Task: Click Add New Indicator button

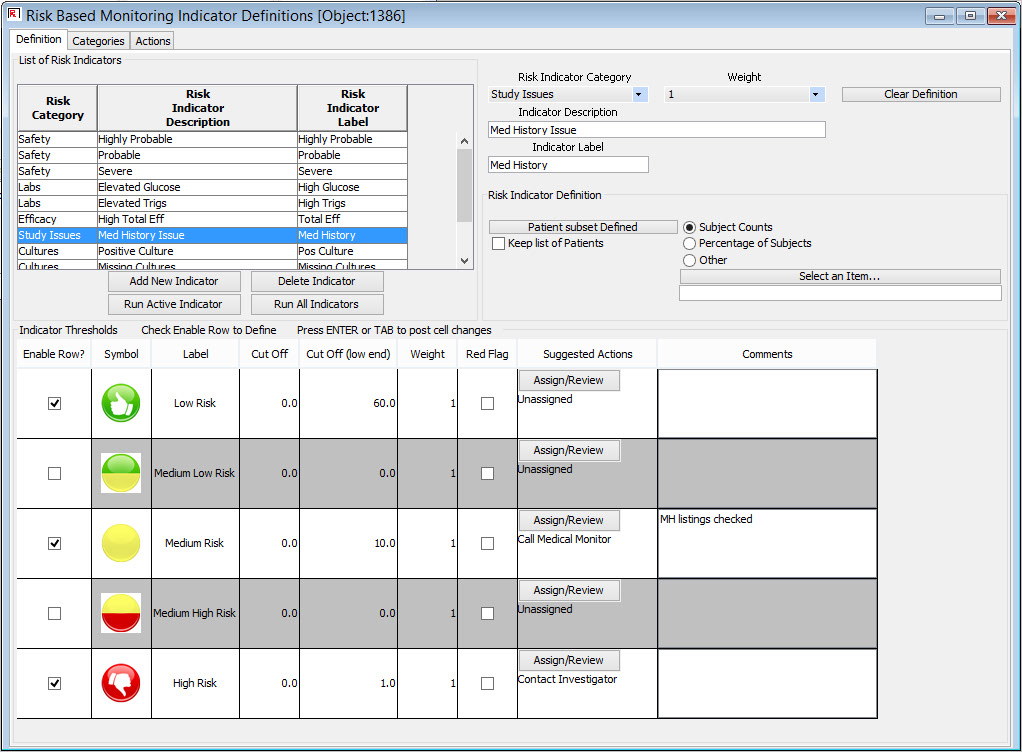Action: (x=174, y=281)
